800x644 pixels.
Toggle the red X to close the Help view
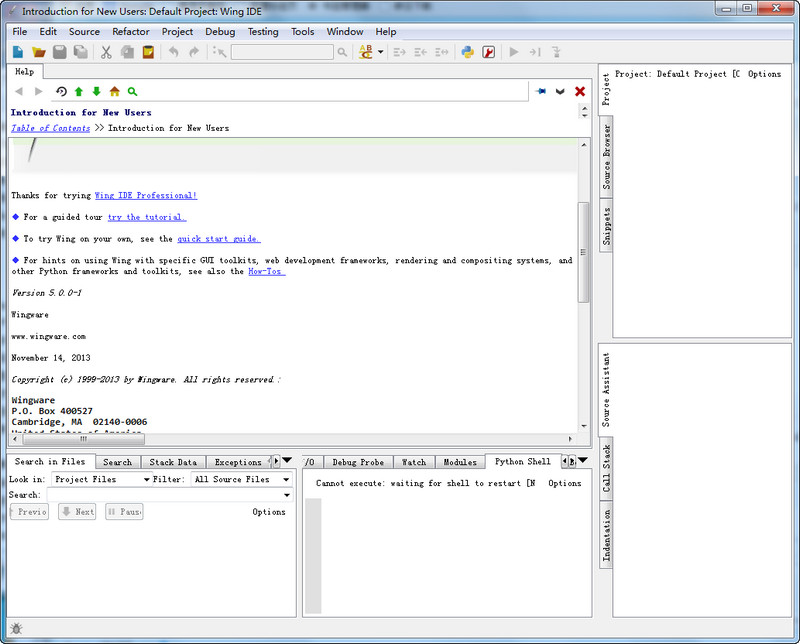pos(578,91)
